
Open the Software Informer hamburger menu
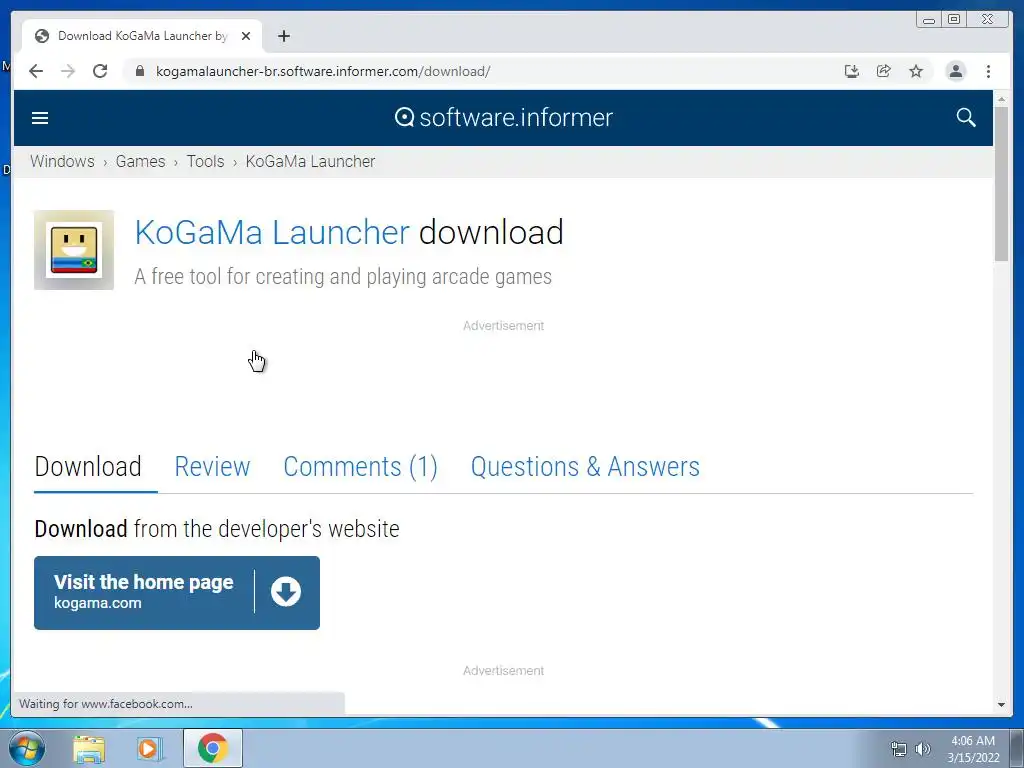pos(40,118)
